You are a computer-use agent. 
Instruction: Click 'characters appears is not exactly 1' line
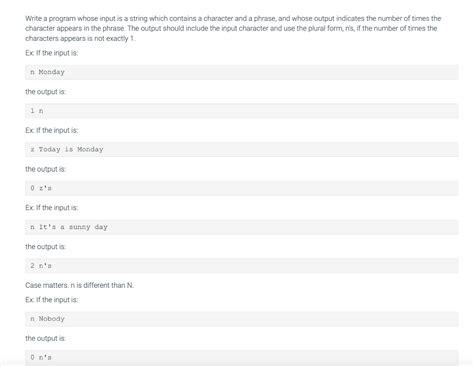(80, 38)
